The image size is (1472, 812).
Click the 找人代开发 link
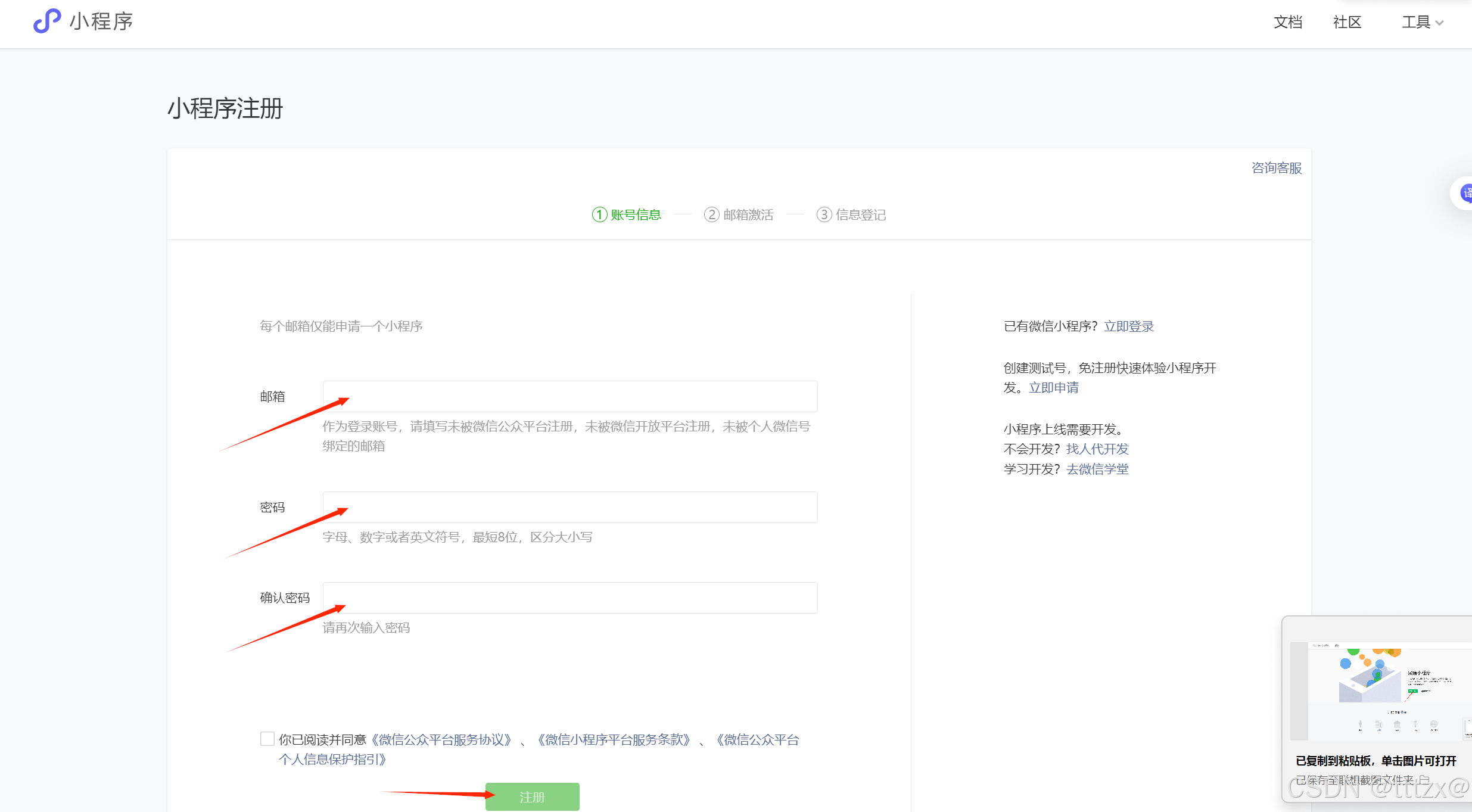tap(1097, 449)
